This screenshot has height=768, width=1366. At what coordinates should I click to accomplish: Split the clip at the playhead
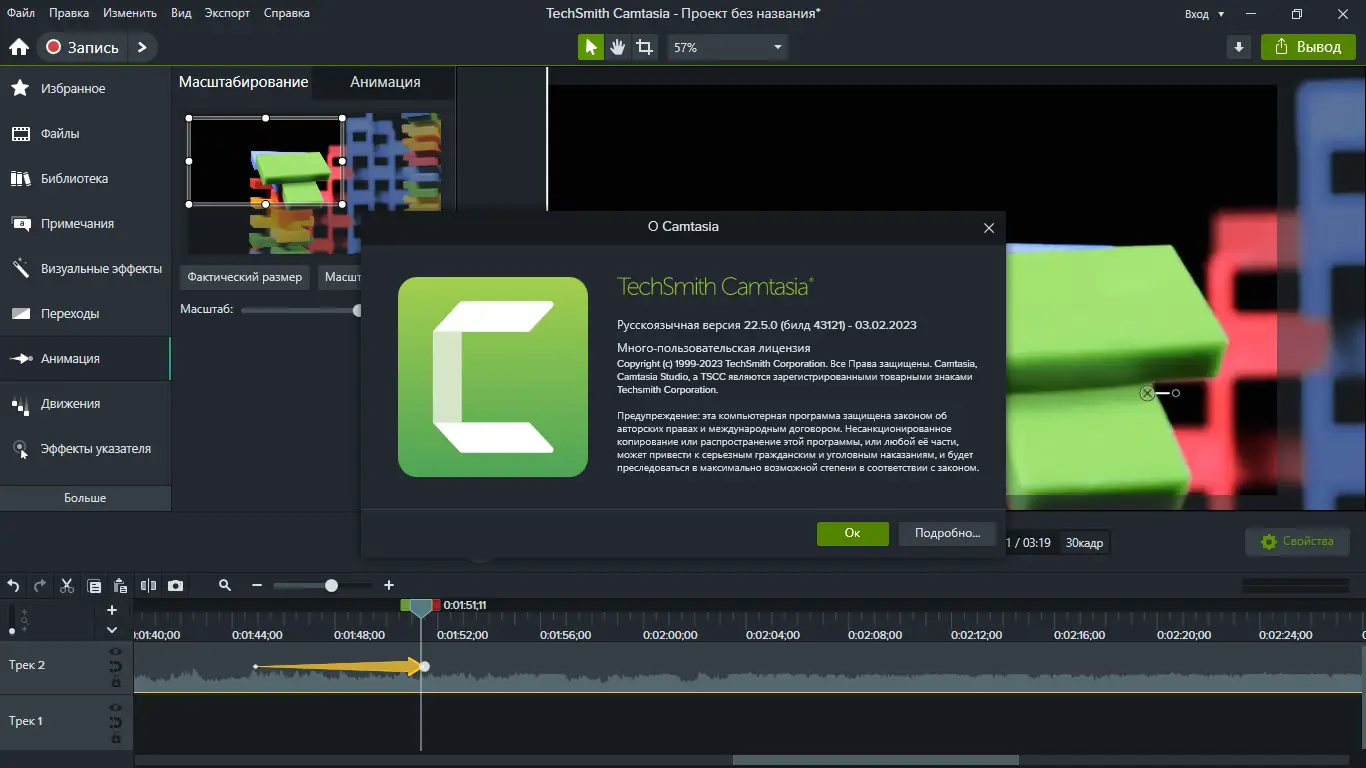[147, 585]
